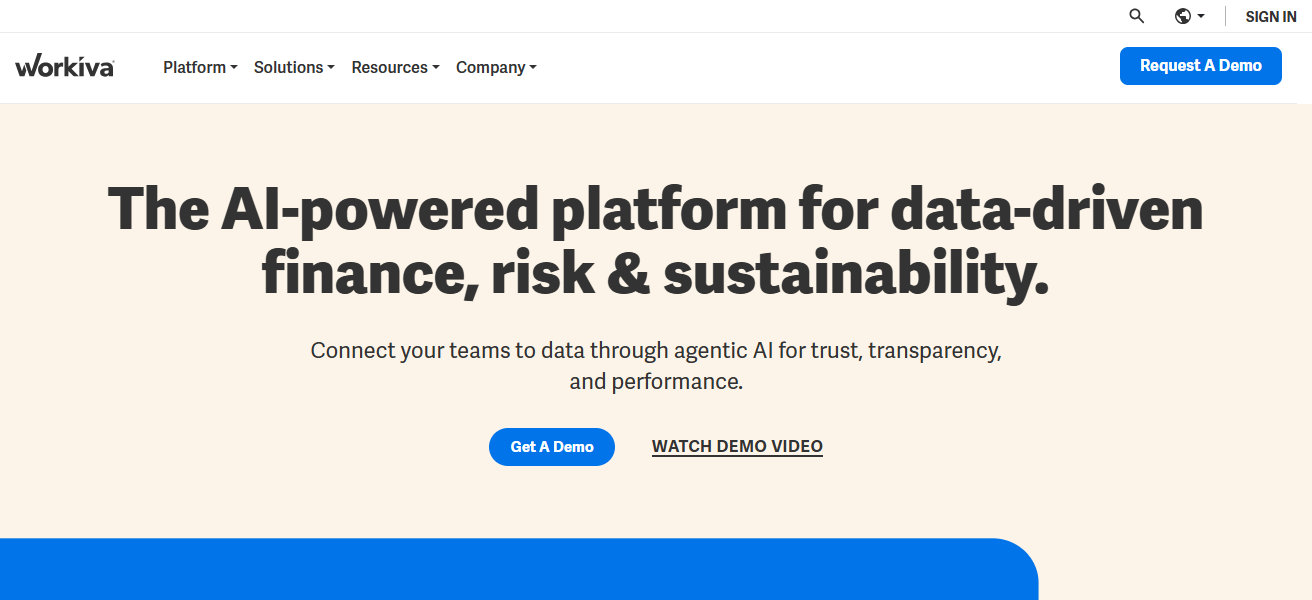Click the AI-powered platform headline
The width and height of the screenshot is (1312, 600).
coord(655,241)
